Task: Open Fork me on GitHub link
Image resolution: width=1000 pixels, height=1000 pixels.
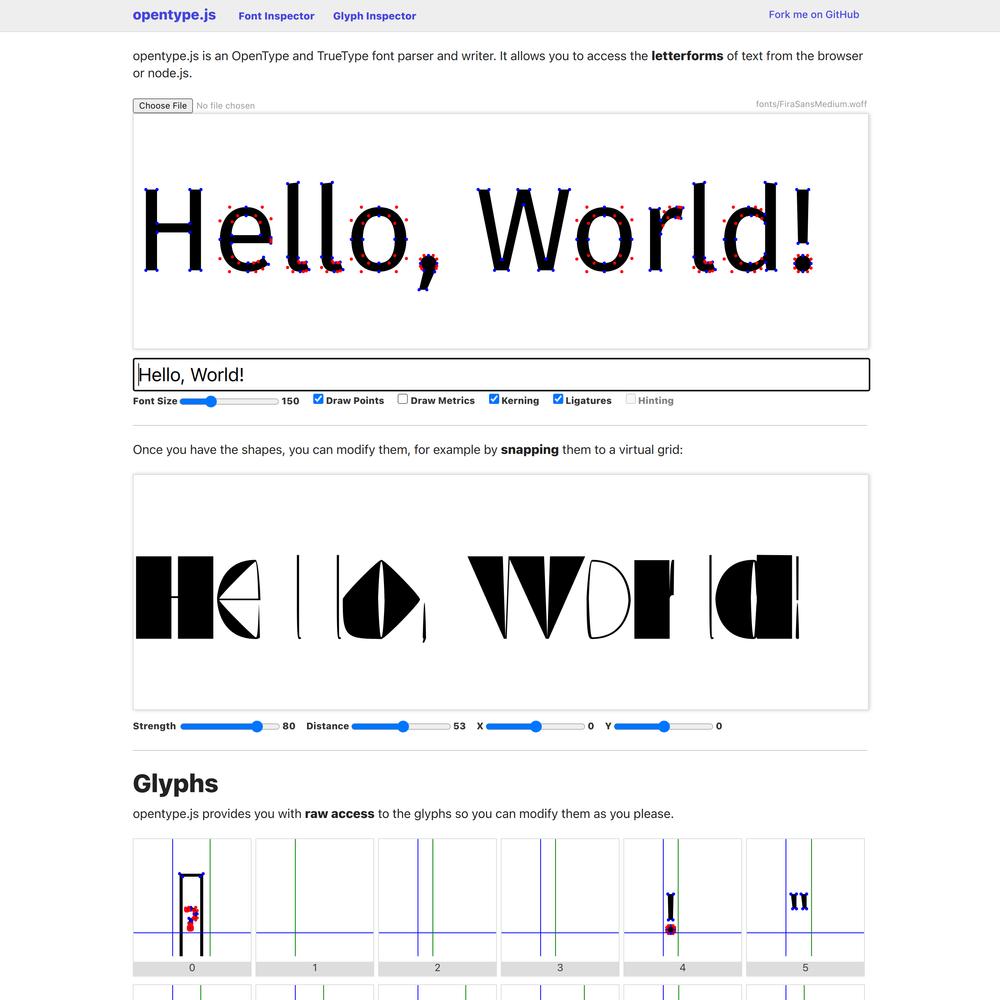Action: pos(814,15)
